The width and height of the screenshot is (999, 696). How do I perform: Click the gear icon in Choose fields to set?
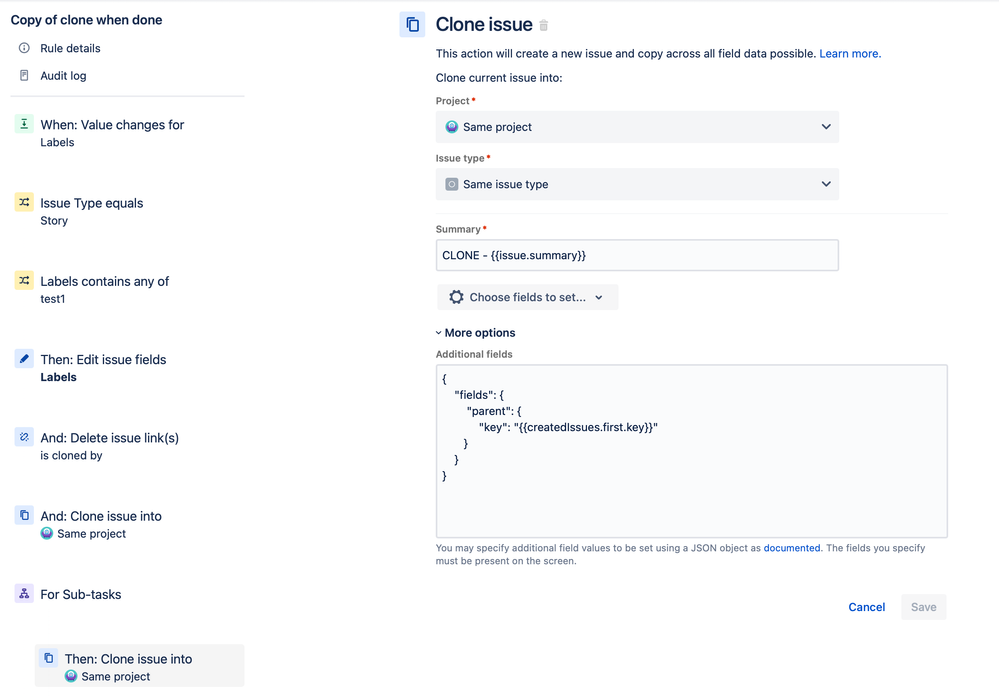coord(456,297)
